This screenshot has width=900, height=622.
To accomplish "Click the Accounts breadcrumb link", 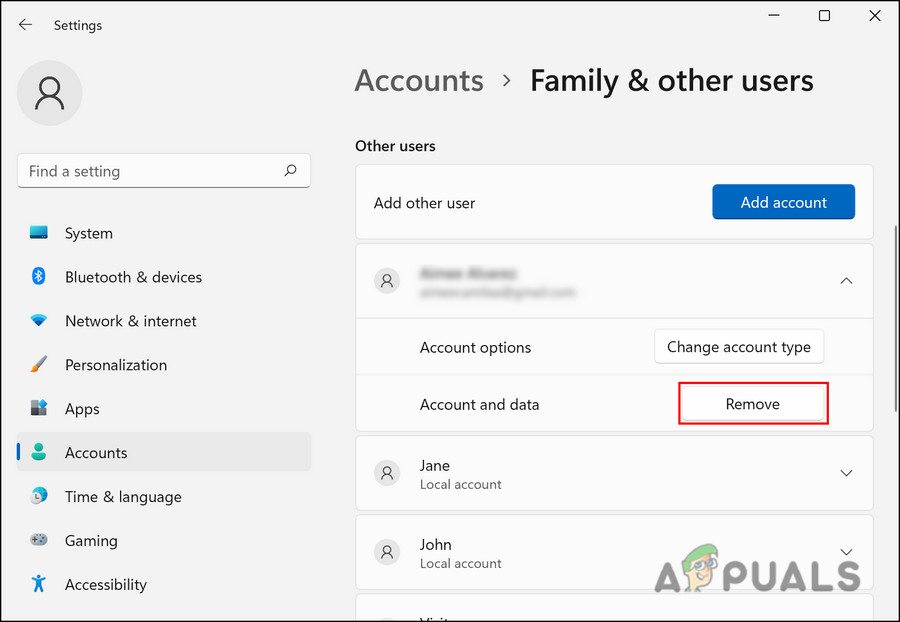I will [x=419, y=81].
